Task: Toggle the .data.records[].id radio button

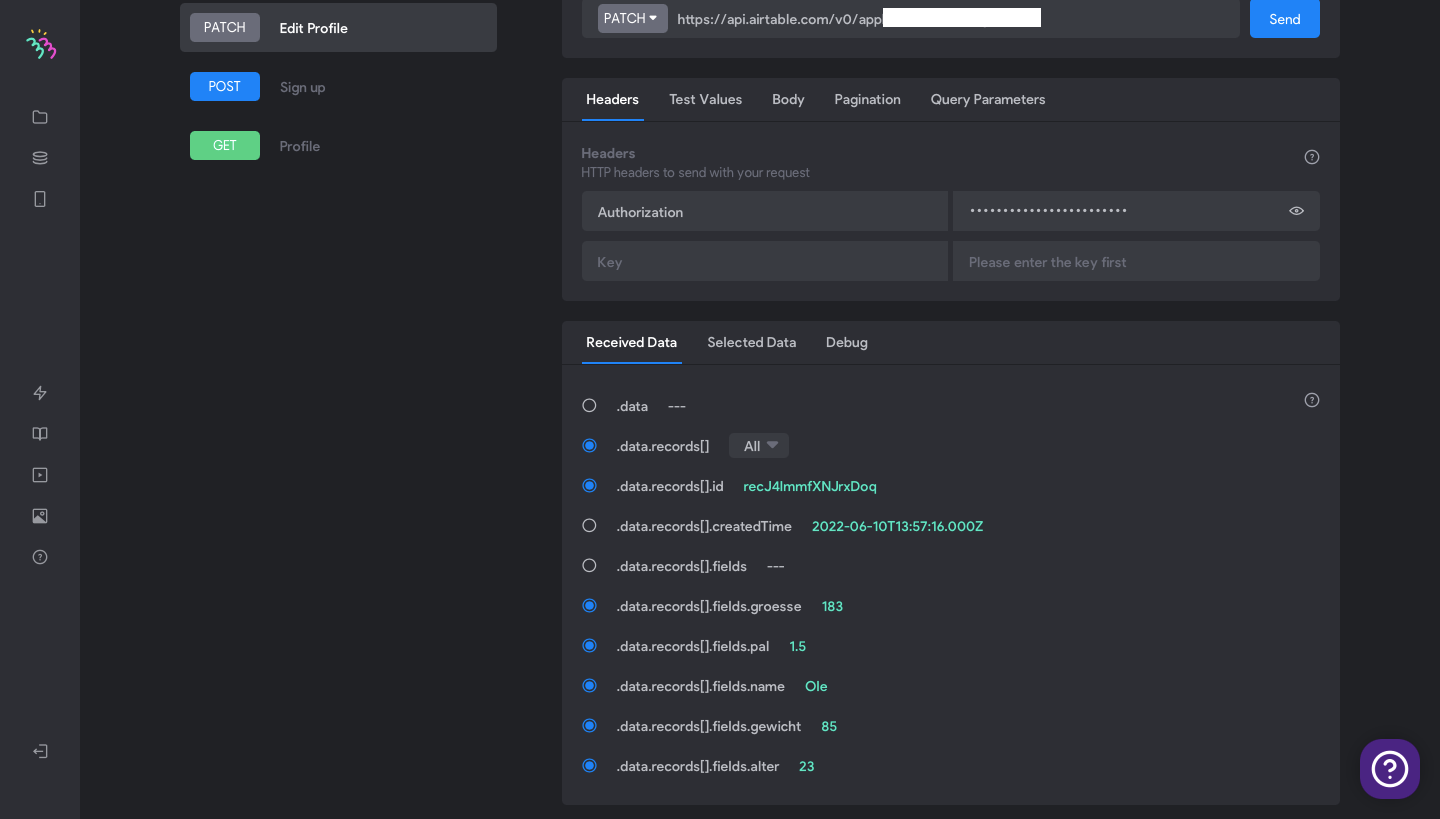Action: tap(589, 485)
